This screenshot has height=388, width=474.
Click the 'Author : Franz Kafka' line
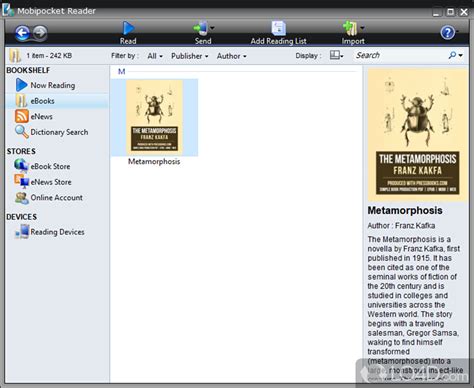[401, 226]
